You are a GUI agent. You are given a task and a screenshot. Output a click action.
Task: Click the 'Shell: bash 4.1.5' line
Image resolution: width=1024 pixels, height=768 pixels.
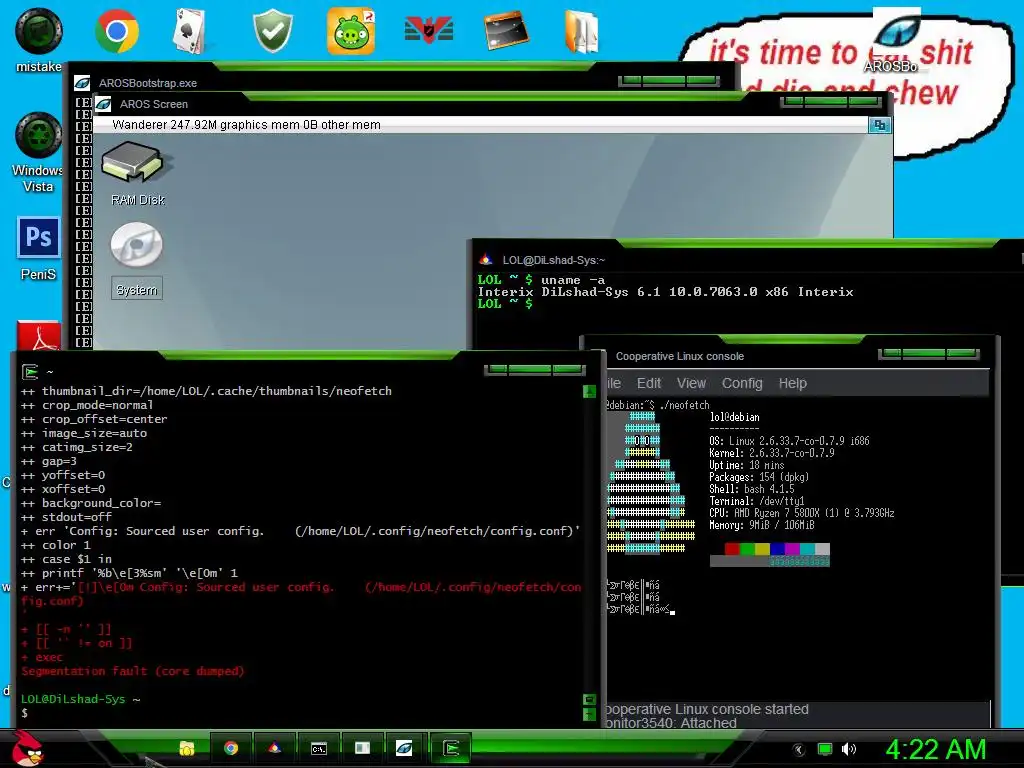click(x=752, y=489)
